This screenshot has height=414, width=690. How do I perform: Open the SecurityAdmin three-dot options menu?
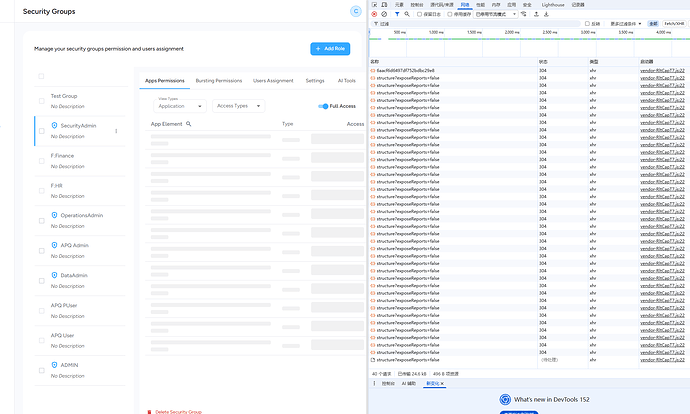coord(116,131)
